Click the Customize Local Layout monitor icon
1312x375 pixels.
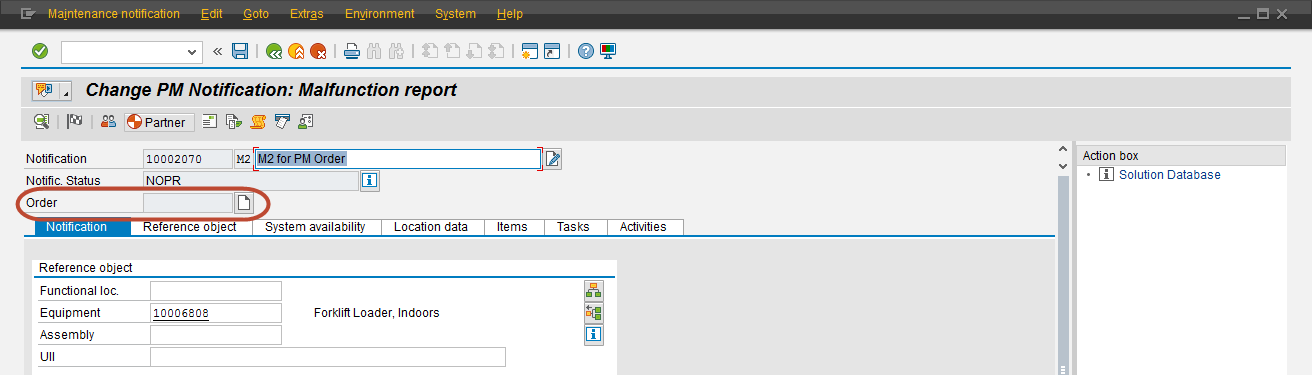pos(607,51)
